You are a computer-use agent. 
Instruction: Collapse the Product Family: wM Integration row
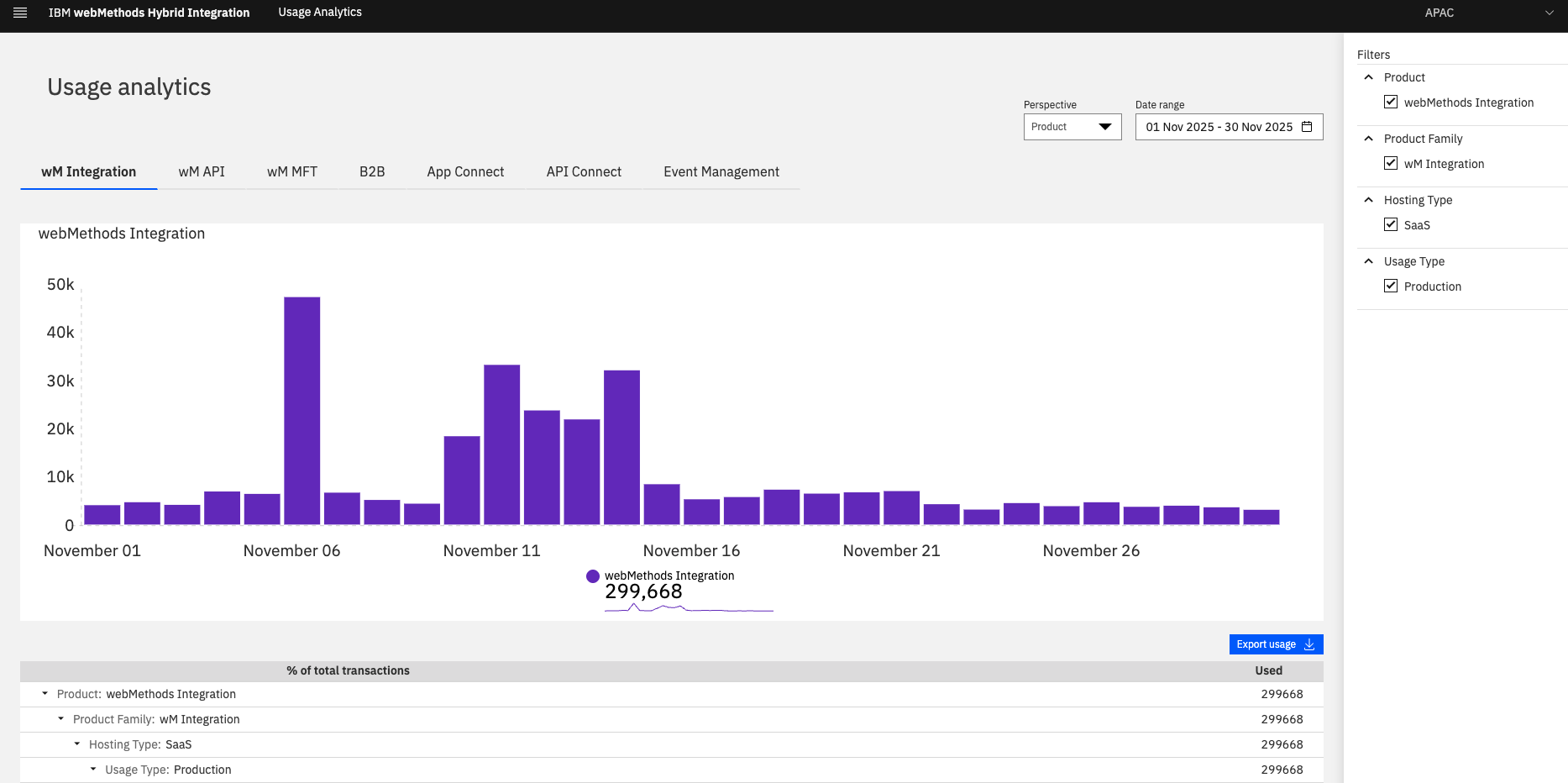[x=61, y=719]
